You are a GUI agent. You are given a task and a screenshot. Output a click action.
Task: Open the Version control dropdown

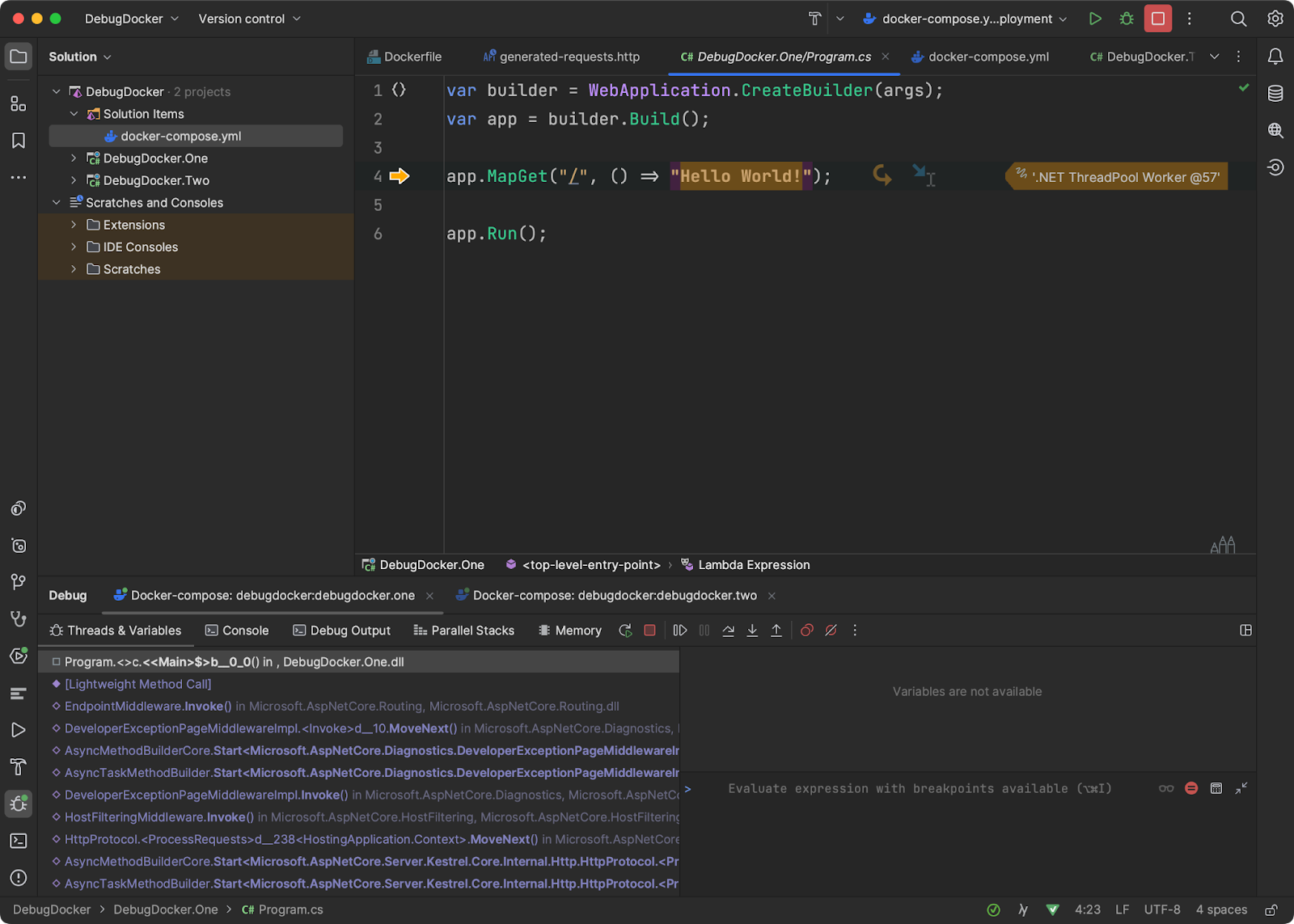pos(249,19)
